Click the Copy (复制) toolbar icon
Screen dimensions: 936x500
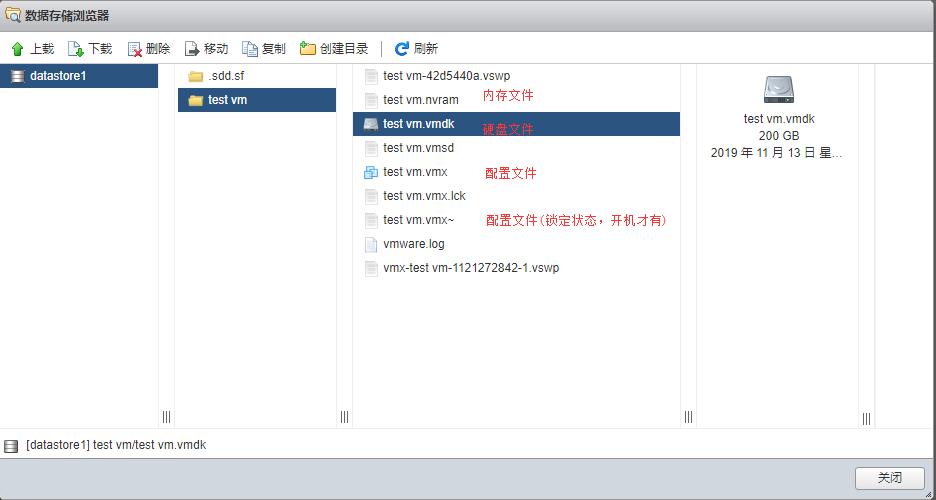pos(250,49)
